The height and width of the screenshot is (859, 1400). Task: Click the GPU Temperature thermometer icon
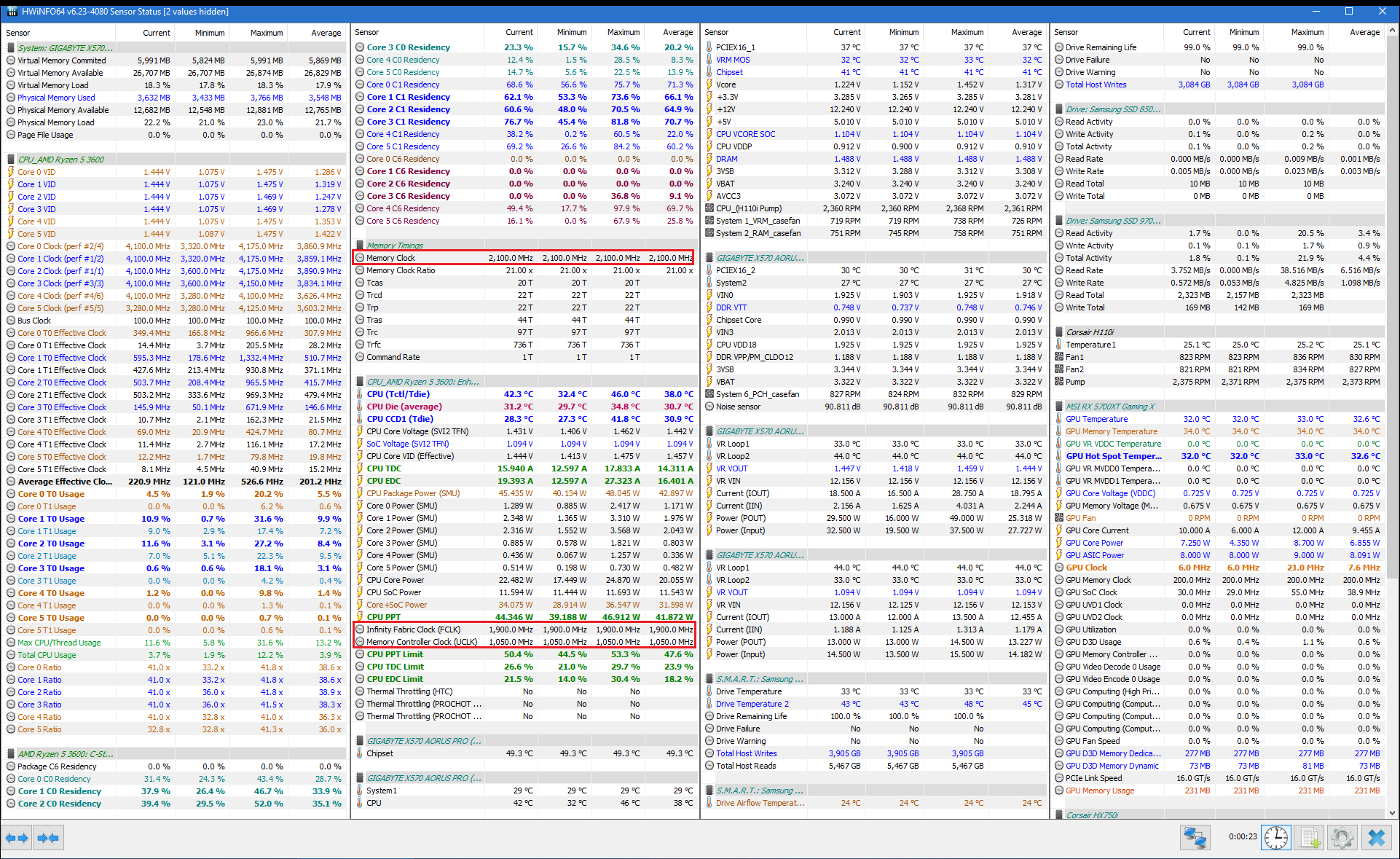point(1059,419)
